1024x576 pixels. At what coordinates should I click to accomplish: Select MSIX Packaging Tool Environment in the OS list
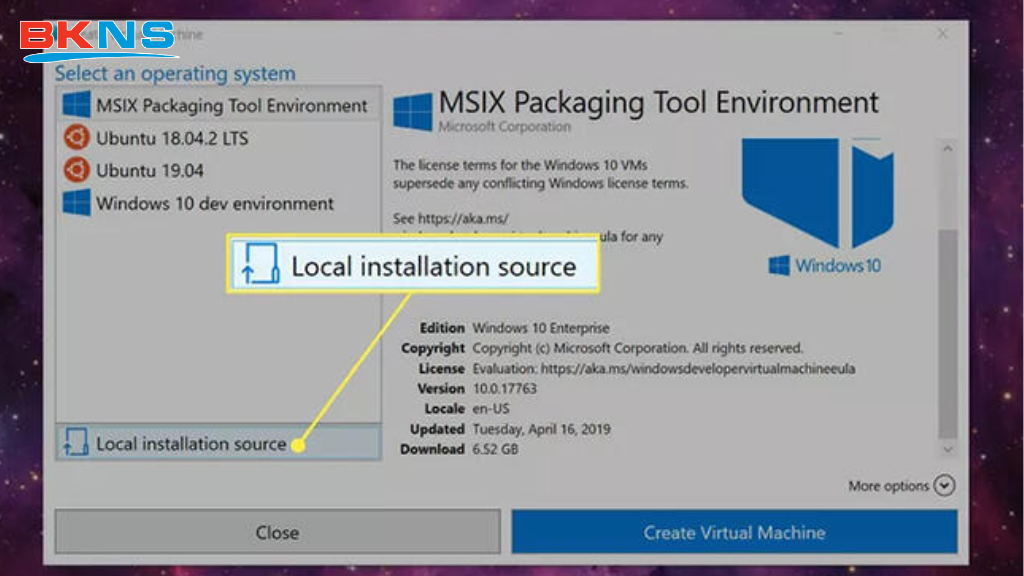point(231,106)
